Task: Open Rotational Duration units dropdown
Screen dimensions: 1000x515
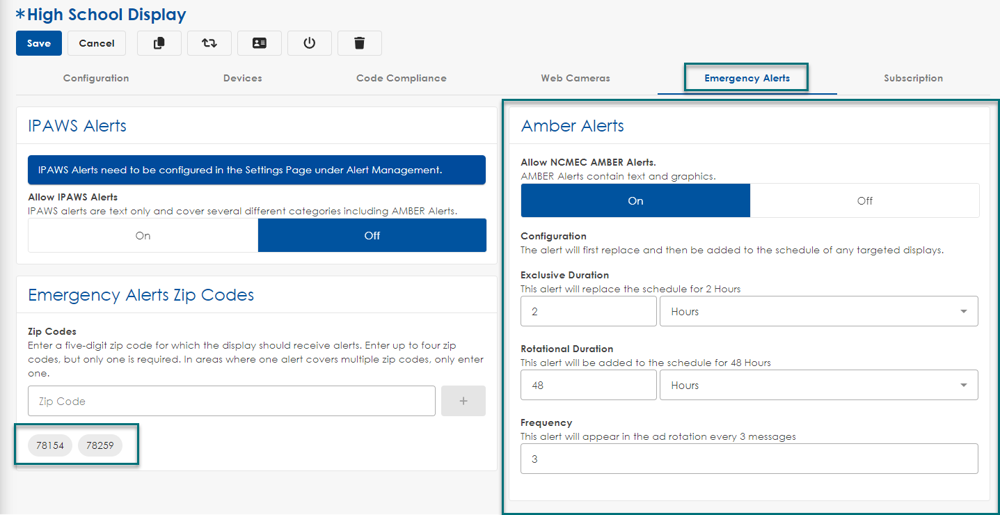Action: pyautogui.click(x=818, y=386)
